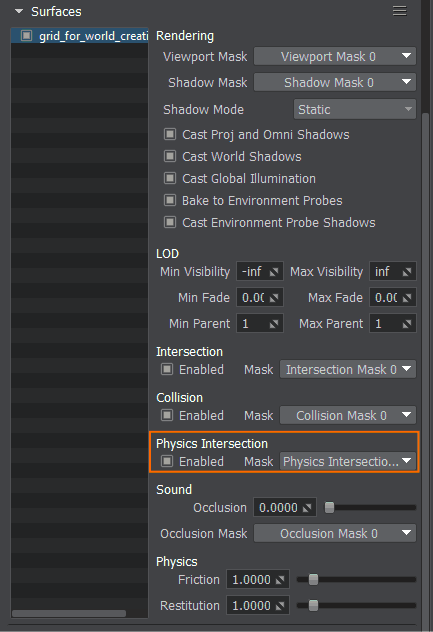Click the Friction slider handle
The width and height of the screenshot is (433, 632).
pos(313,580)
